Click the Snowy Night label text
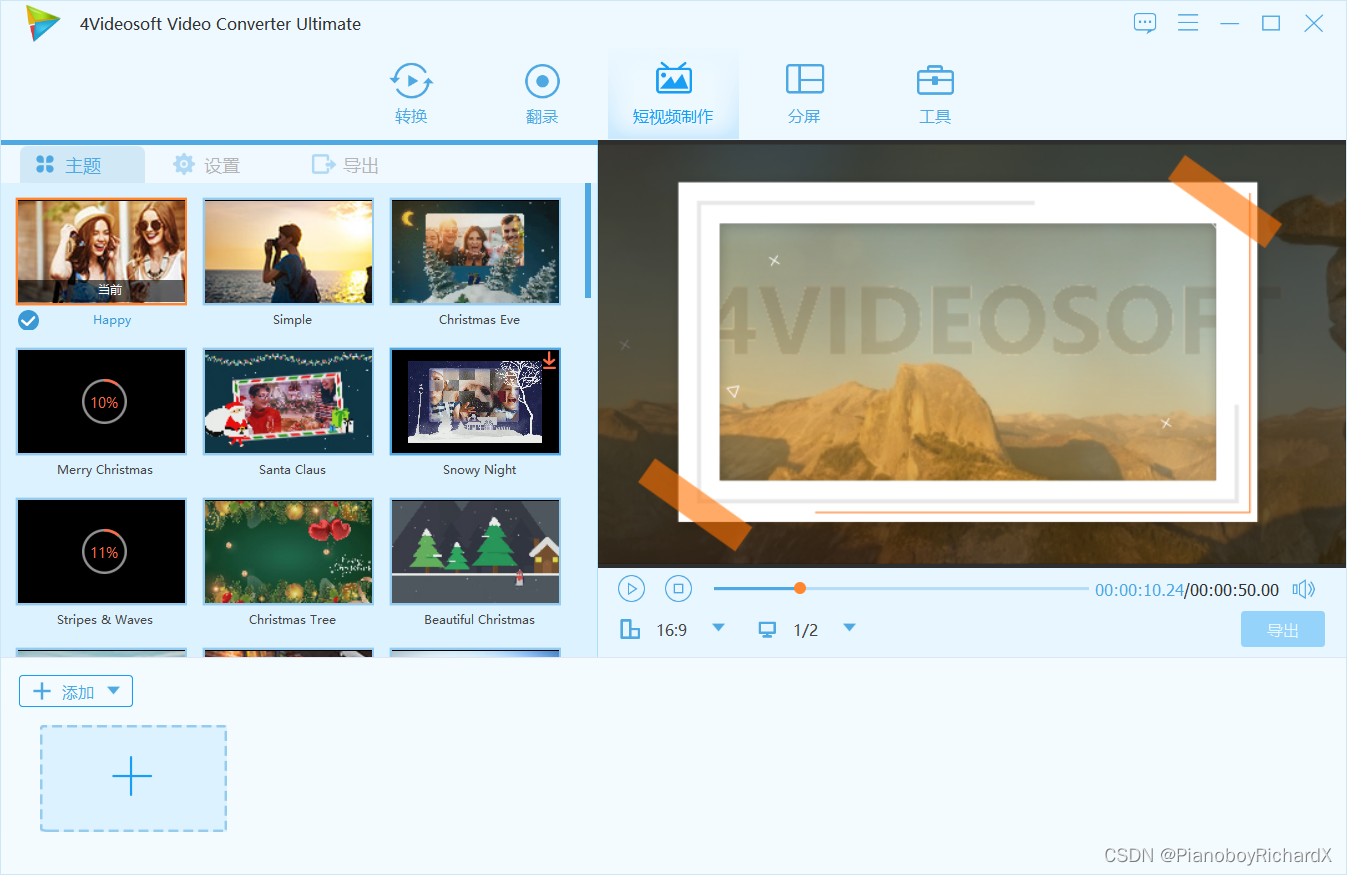 [x=479, y=470]
